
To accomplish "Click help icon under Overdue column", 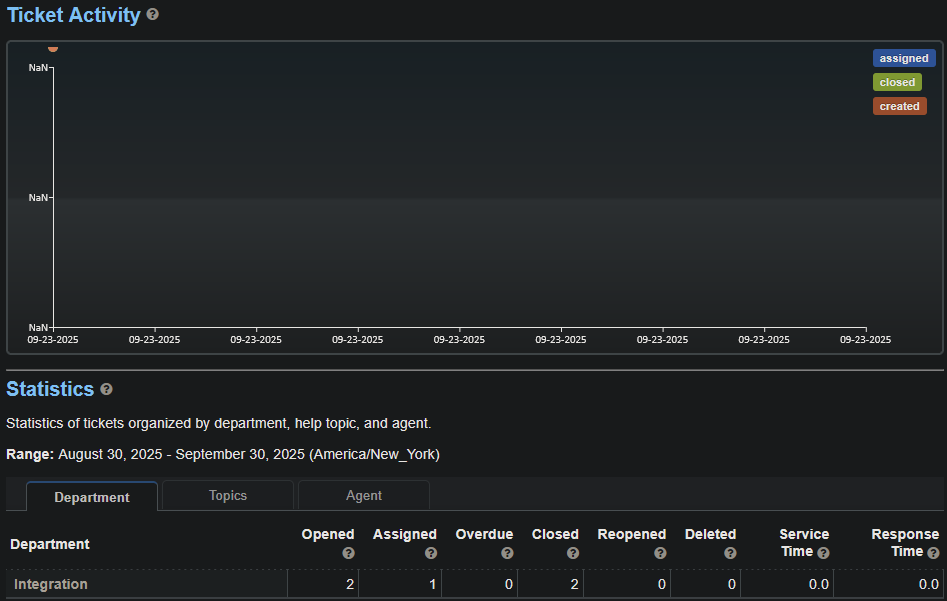I will [x=507, y=553].
